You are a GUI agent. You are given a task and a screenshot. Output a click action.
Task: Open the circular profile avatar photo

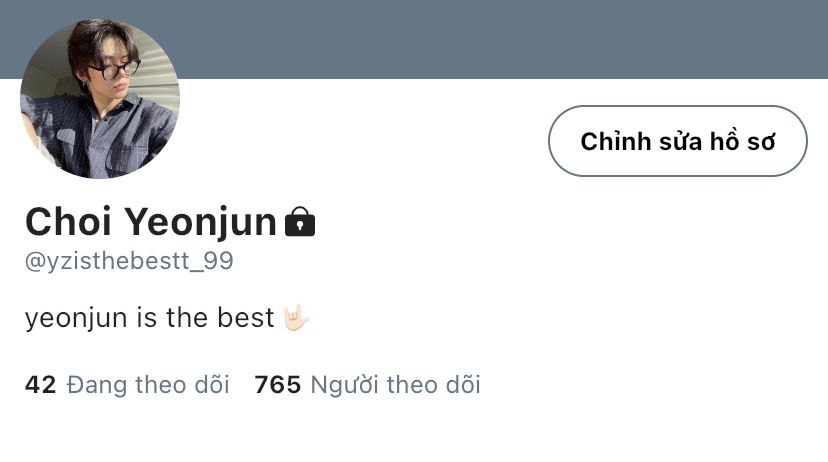(100, 99)
